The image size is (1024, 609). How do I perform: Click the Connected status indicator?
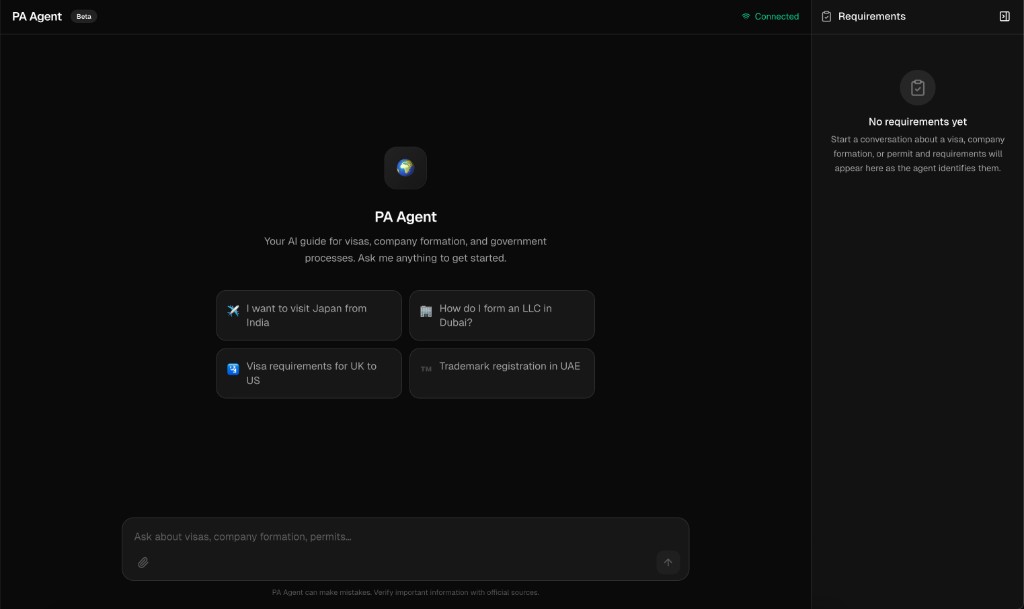tap(770, 16)
